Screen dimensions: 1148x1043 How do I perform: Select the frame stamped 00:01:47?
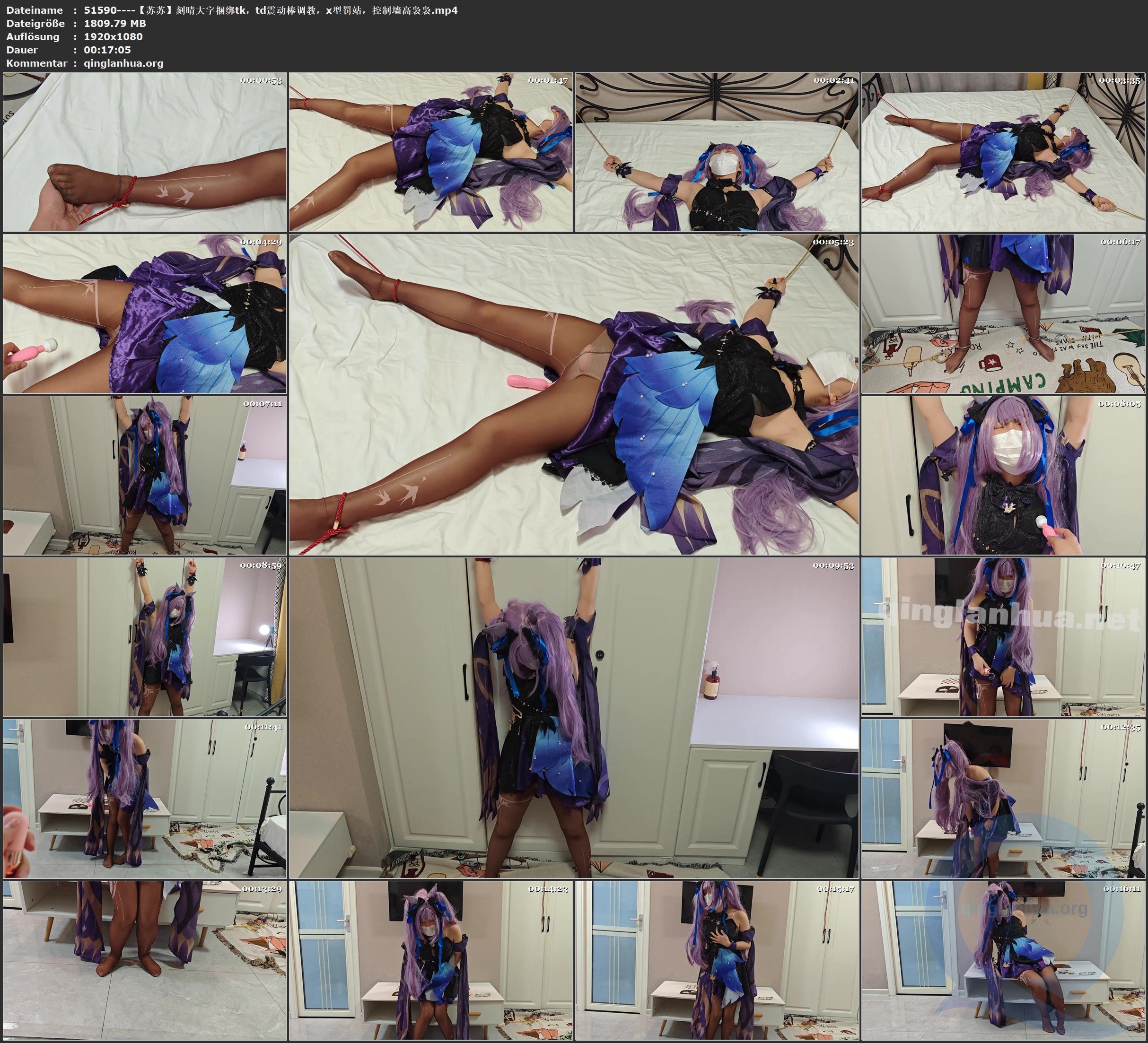(x=431, y=152)
